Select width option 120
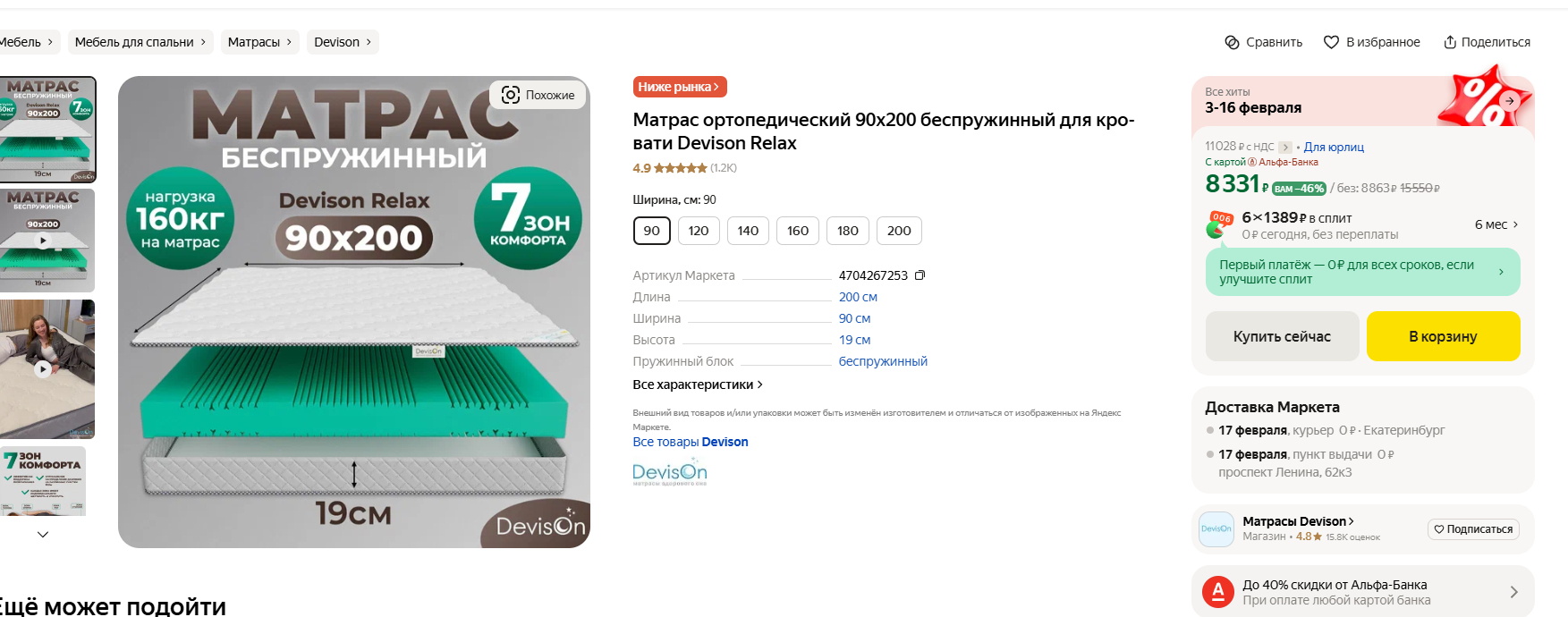This screenshot has width=1568, height=617. point(699,231)
